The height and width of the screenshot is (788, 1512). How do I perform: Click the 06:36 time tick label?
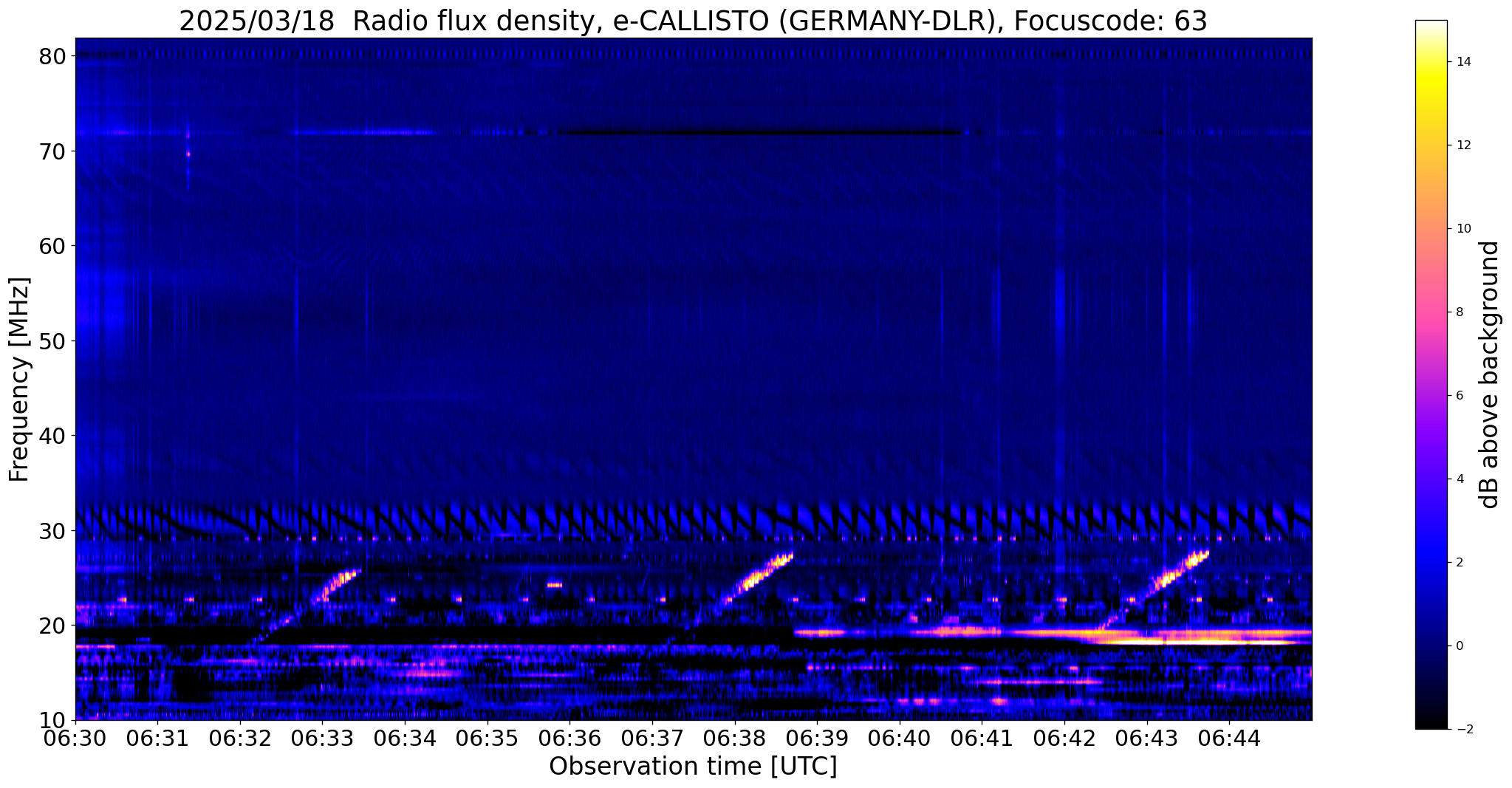click(x=569, y=738)
